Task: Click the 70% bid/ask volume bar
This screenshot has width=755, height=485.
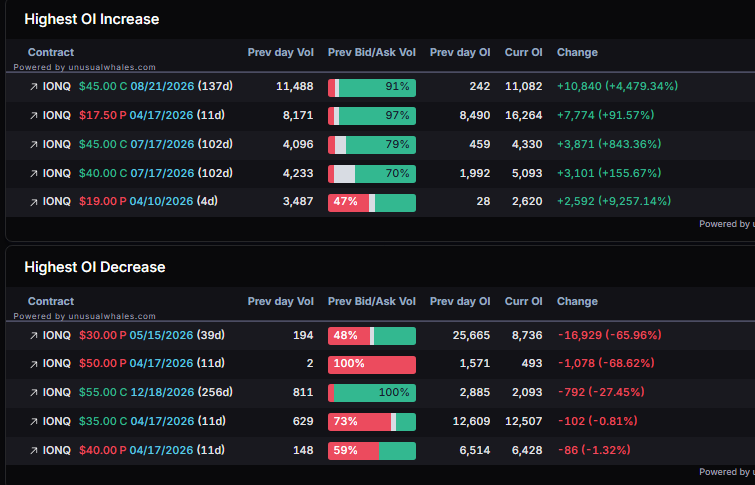Action: [372, 174]
